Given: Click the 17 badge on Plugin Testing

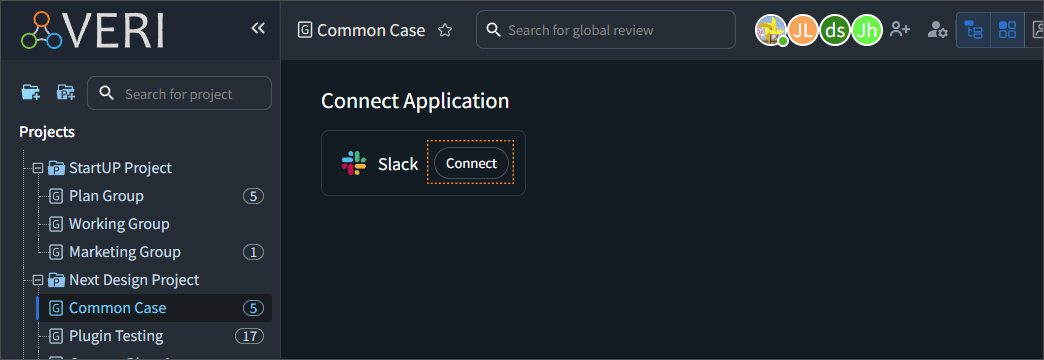Looking at the screenshot, I should pyautogui.click(x=250, y=336).
